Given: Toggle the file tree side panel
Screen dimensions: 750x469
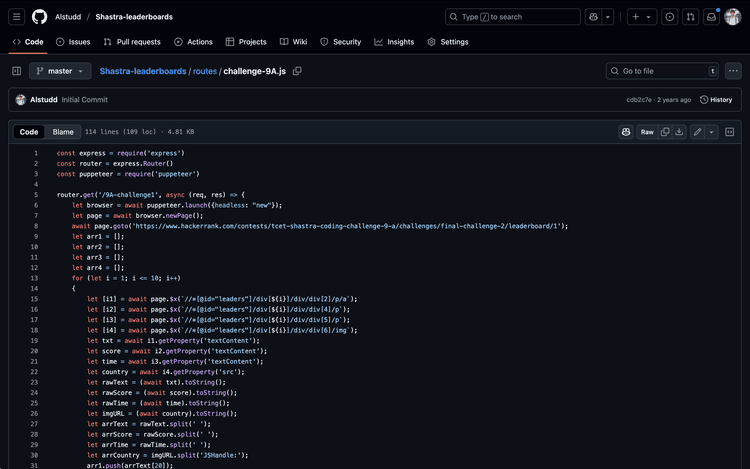Looking at the screenshot, I should tap(16, 71).
